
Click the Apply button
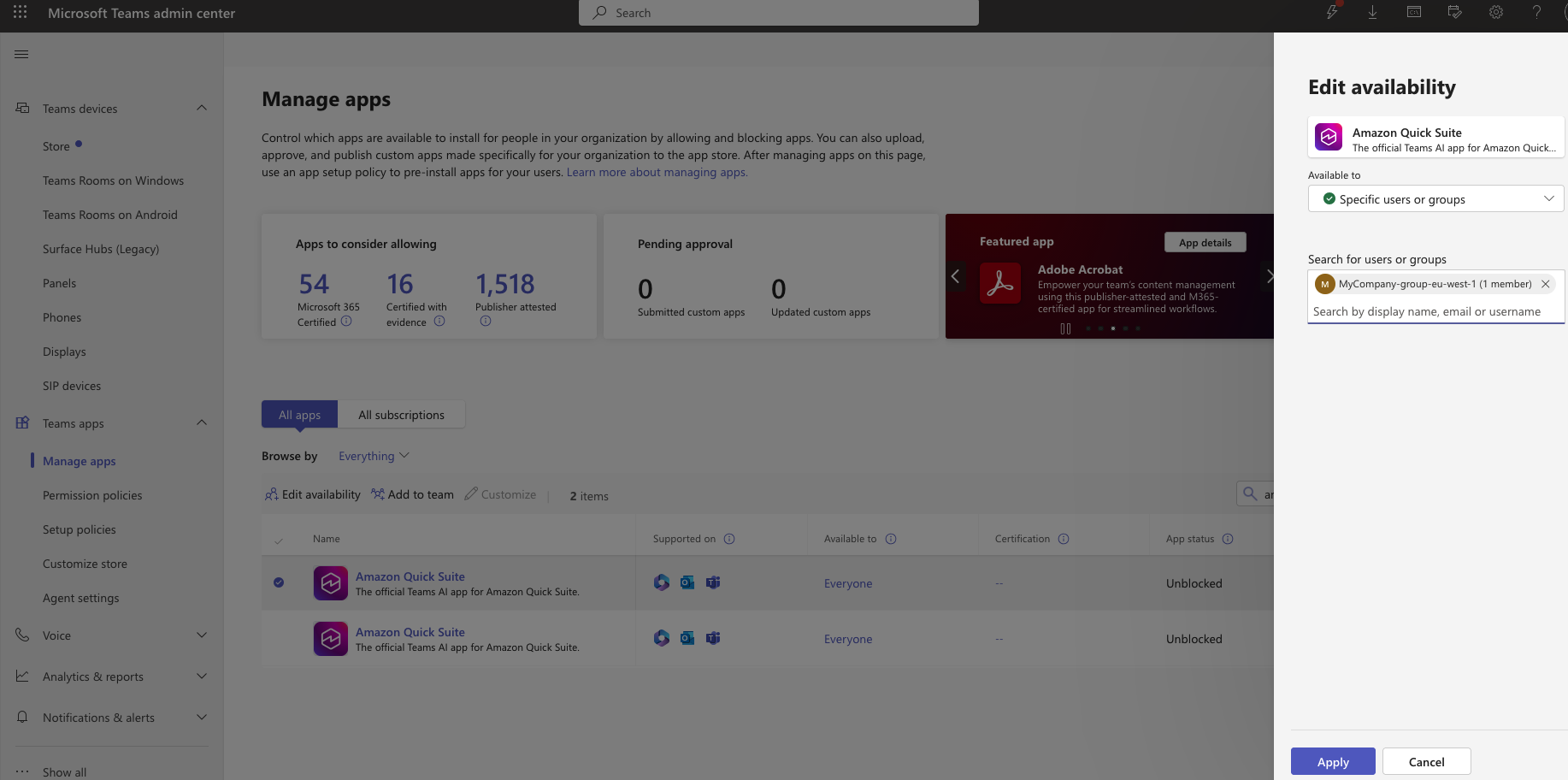pos(1332,761)
